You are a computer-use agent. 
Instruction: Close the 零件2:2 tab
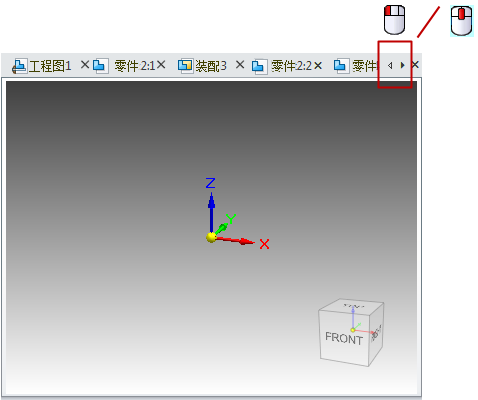pos(318,65)
